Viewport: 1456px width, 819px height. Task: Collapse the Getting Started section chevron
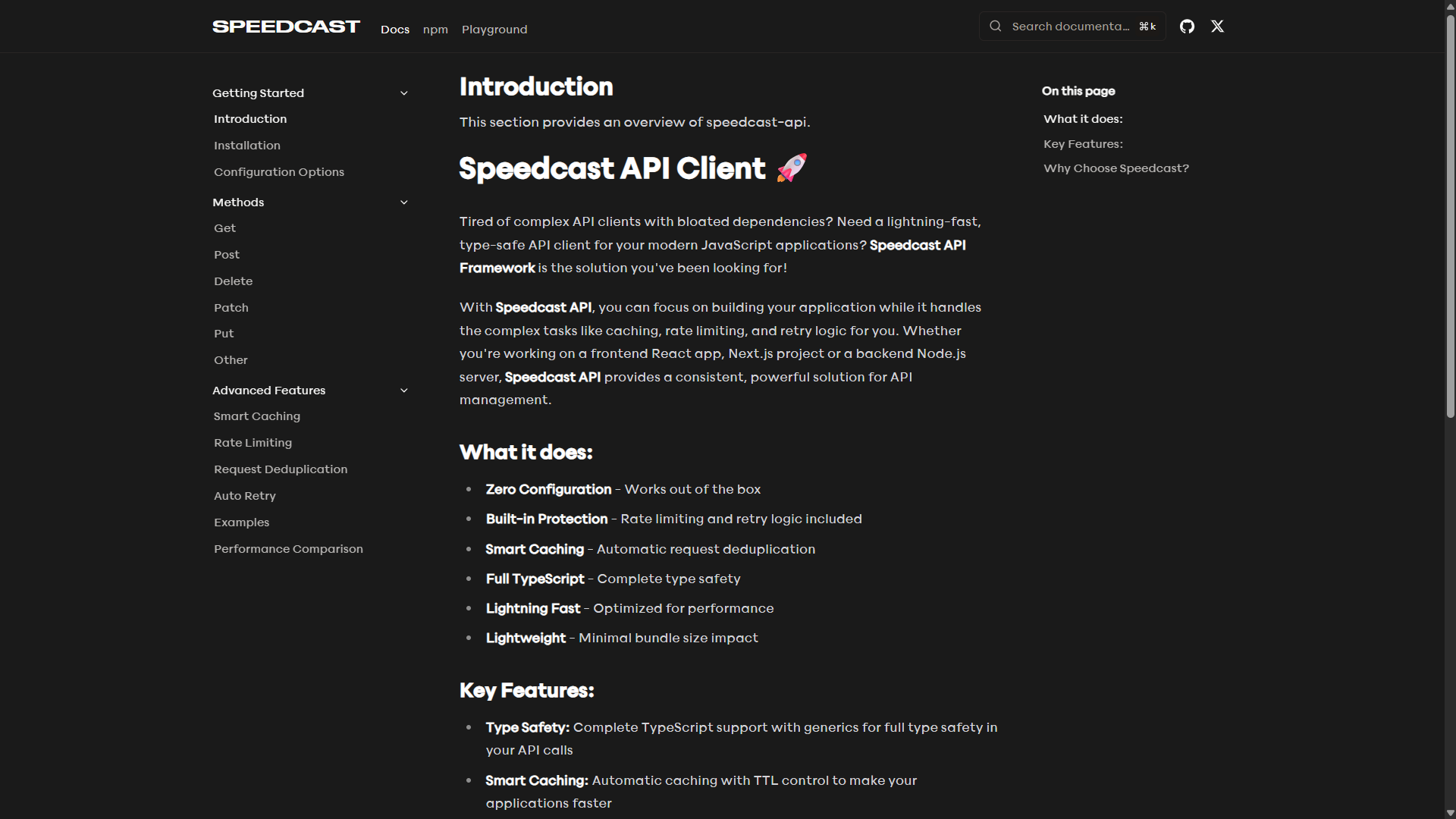404,93
